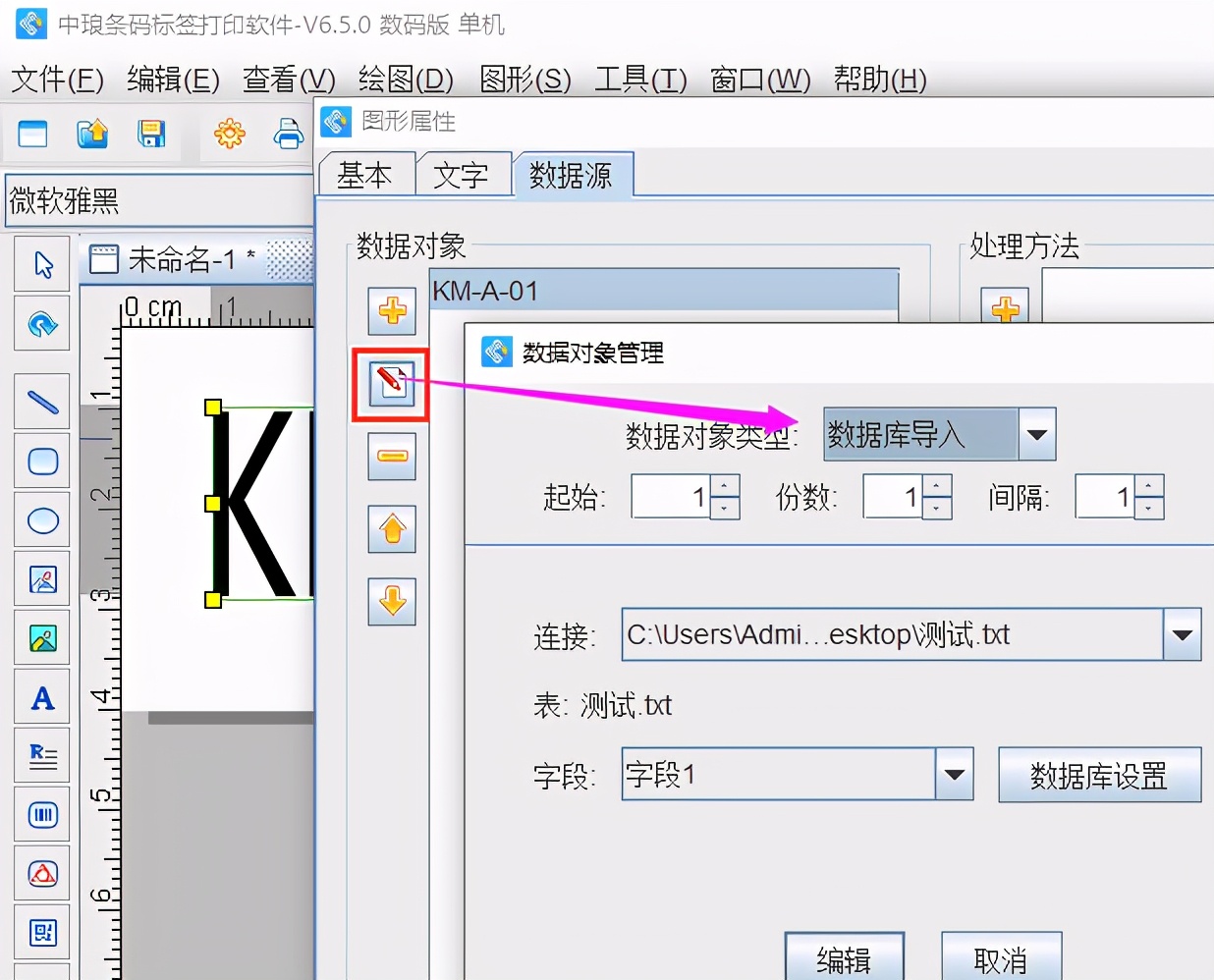Open the 图形(S) menu
The width and height of the screenshot is (1214, 980).
(525, 79)
